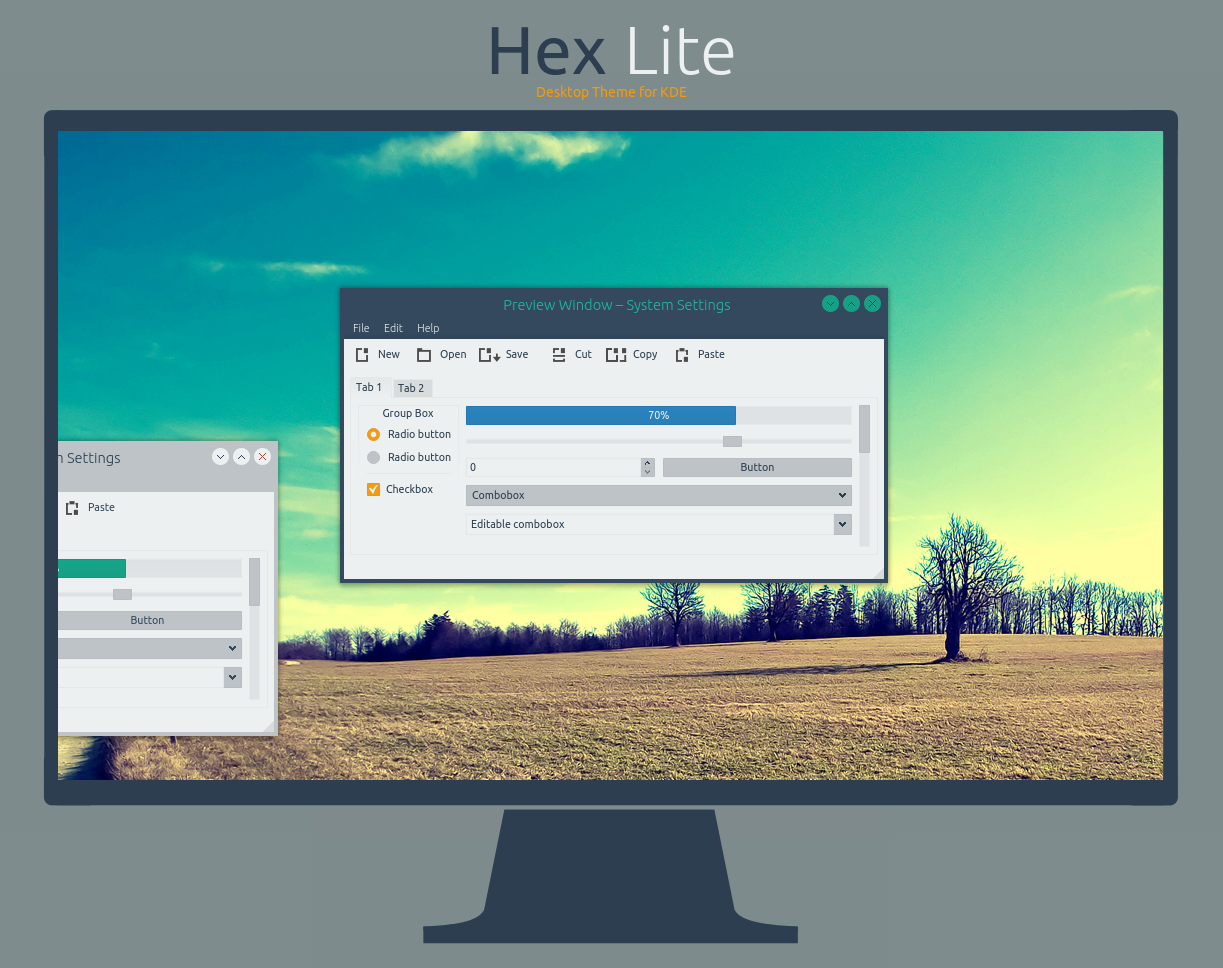
Task: Click Paste icon in the dark-titled Preview Window
Action: pos(682,355)
